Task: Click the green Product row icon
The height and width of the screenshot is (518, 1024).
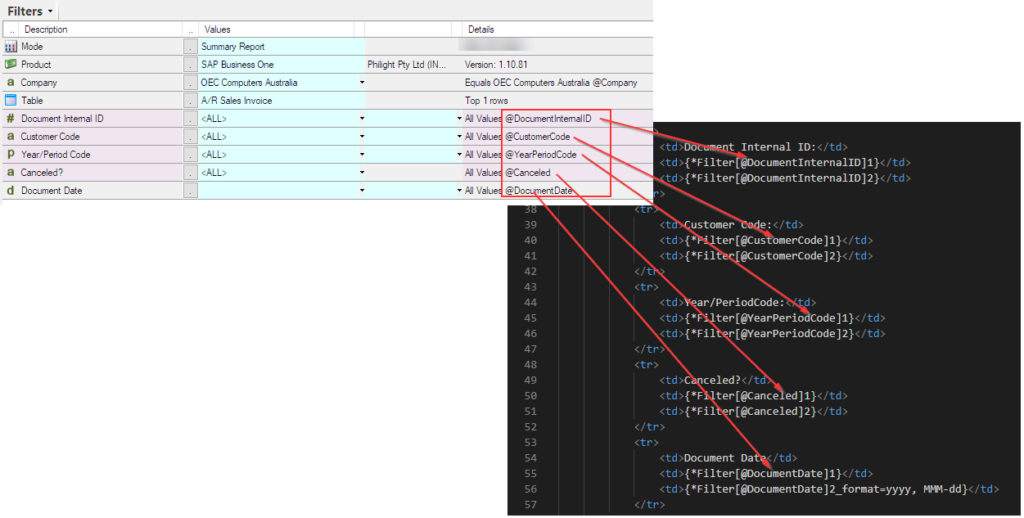Action: (x=10, y=64)
